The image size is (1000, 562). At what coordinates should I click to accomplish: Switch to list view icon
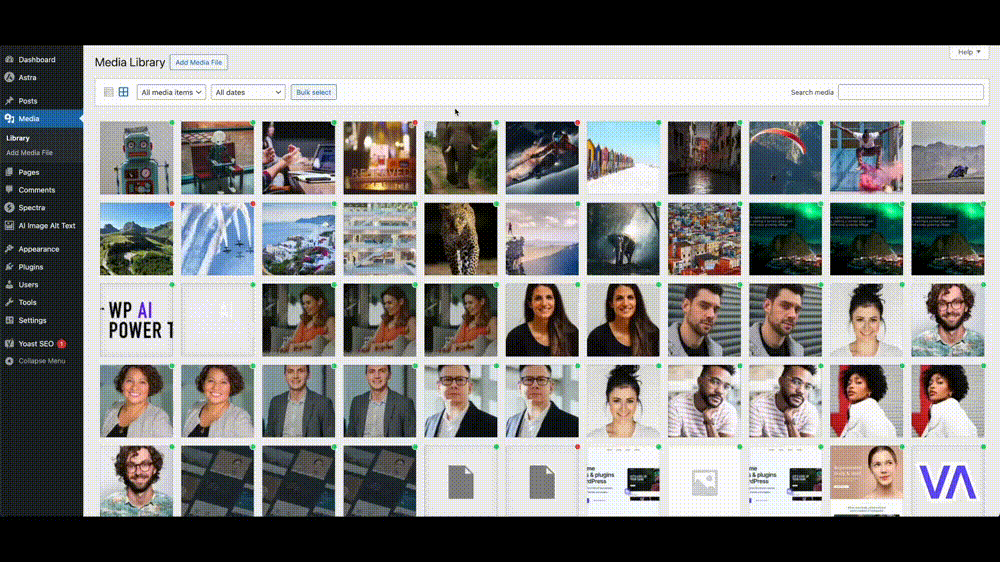coord(109,92)
